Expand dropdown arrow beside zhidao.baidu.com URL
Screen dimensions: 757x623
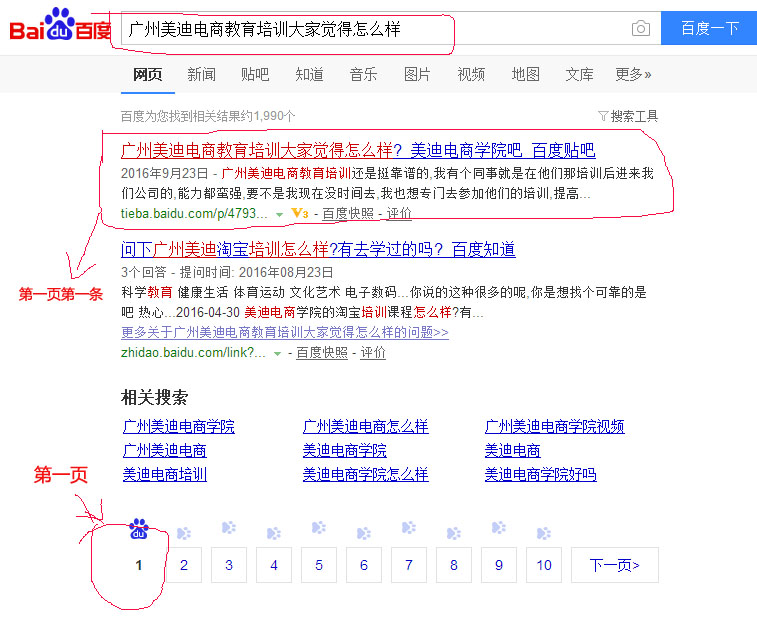click(277, 354)
